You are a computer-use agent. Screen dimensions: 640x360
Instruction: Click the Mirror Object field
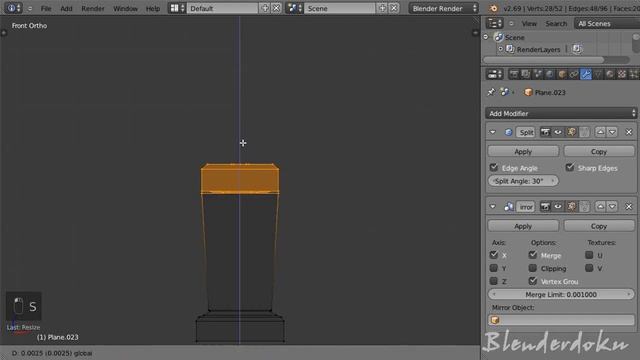561,320
